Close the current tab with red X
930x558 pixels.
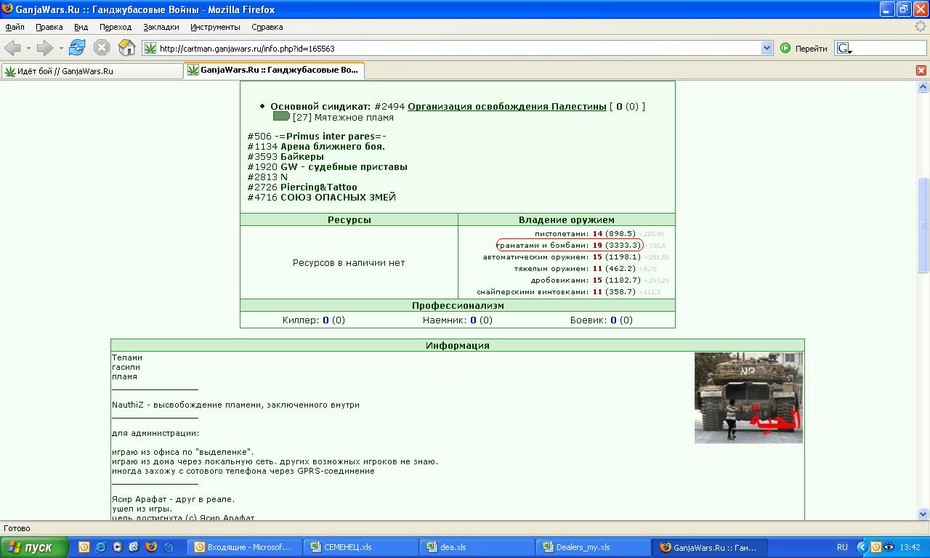921,70
